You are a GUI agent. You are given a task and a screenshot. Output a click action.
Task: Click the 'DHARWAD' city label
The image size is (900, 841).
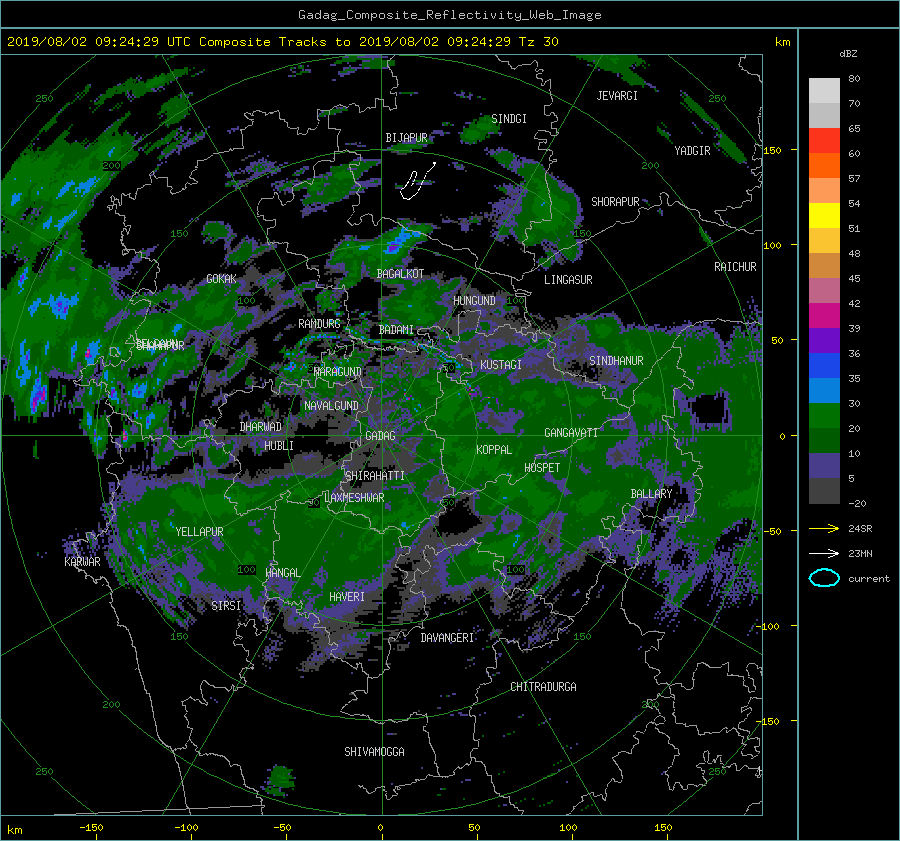261,427
